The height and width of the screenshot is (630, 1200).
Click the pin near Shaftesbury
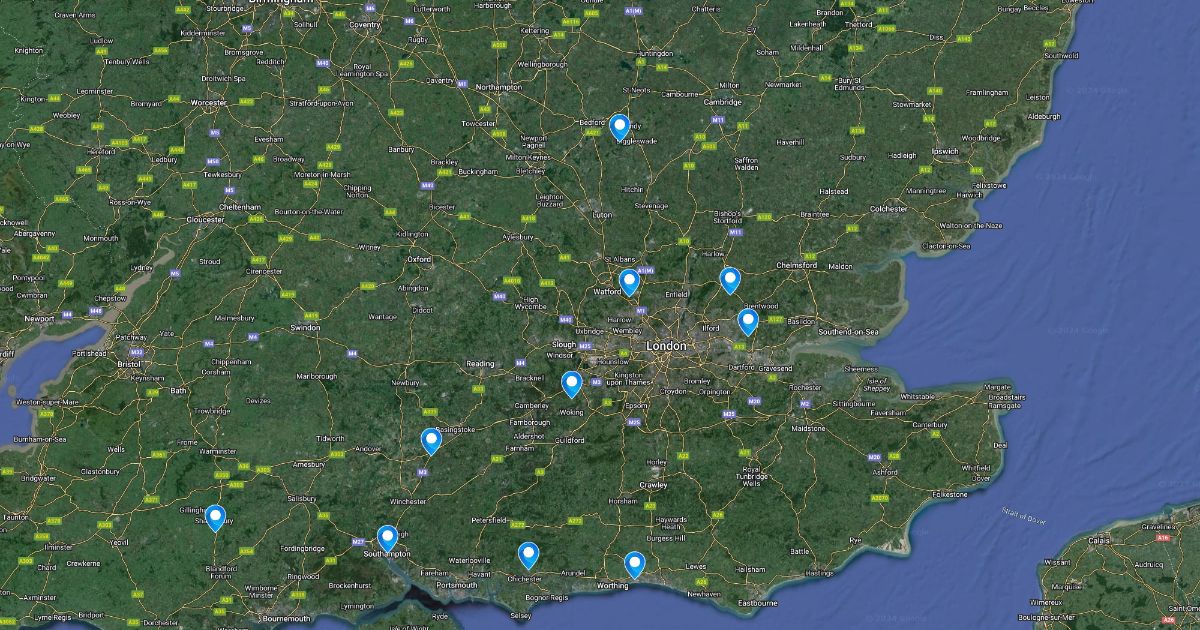215,518
